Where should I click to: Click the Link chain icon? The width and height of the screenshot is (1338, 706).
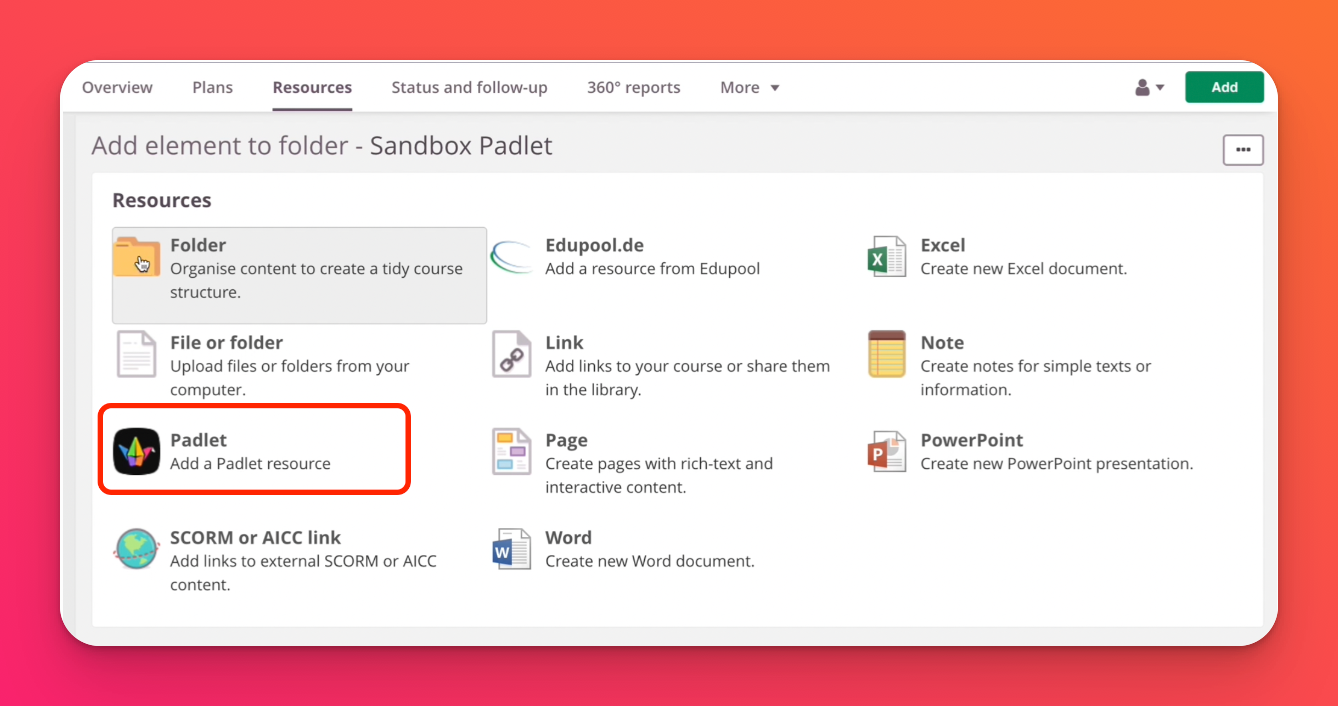pos(512,354)
